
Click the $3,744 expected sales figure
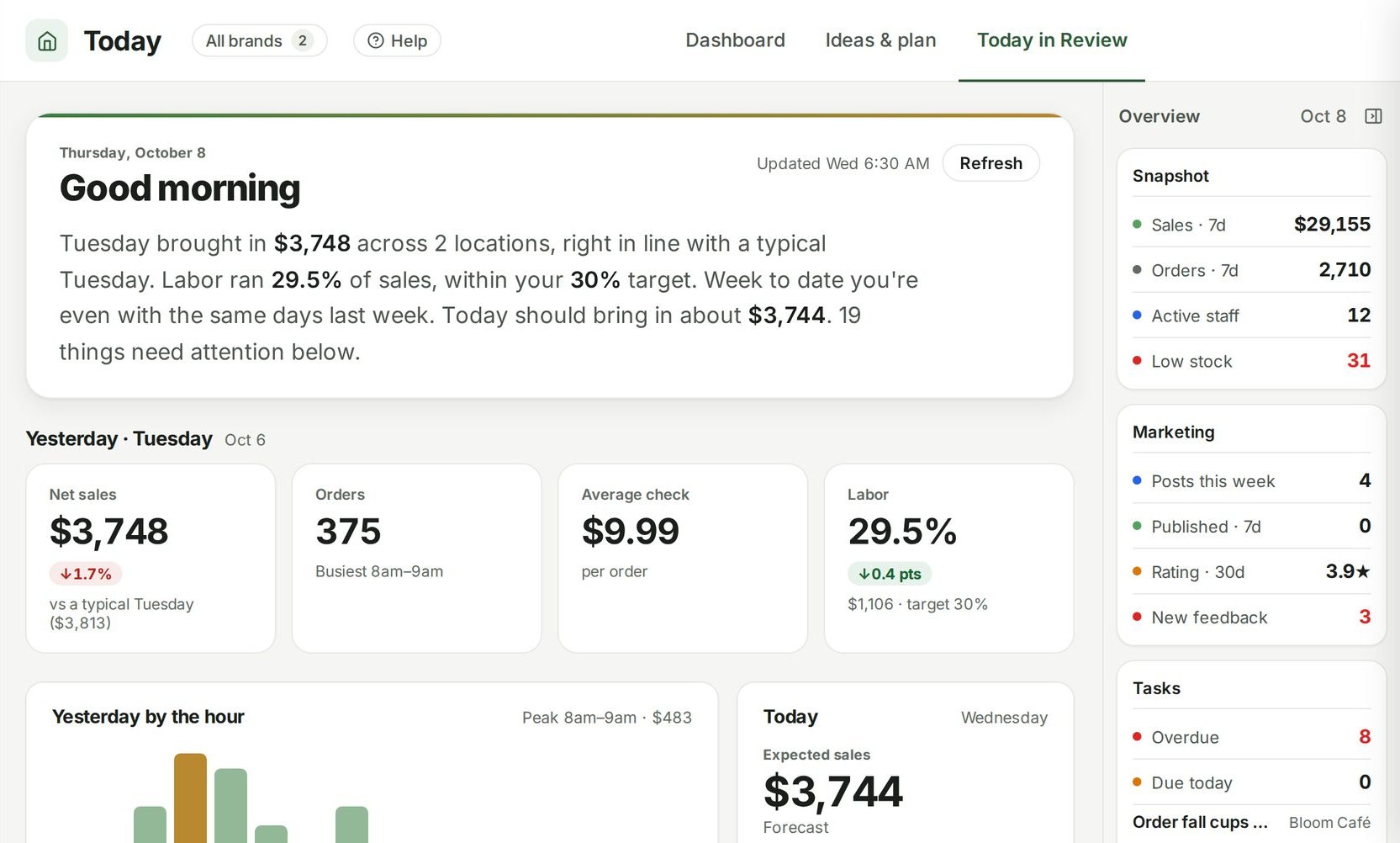[832, 792]
